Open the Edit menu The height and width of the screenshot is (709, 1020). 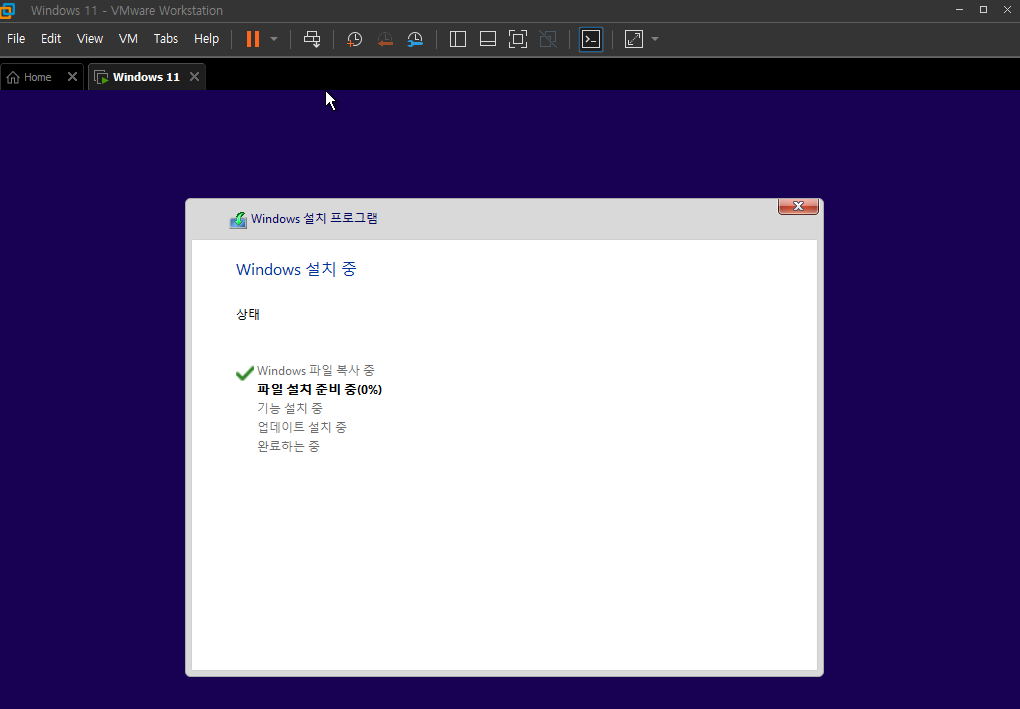click(x=51, y=39)
